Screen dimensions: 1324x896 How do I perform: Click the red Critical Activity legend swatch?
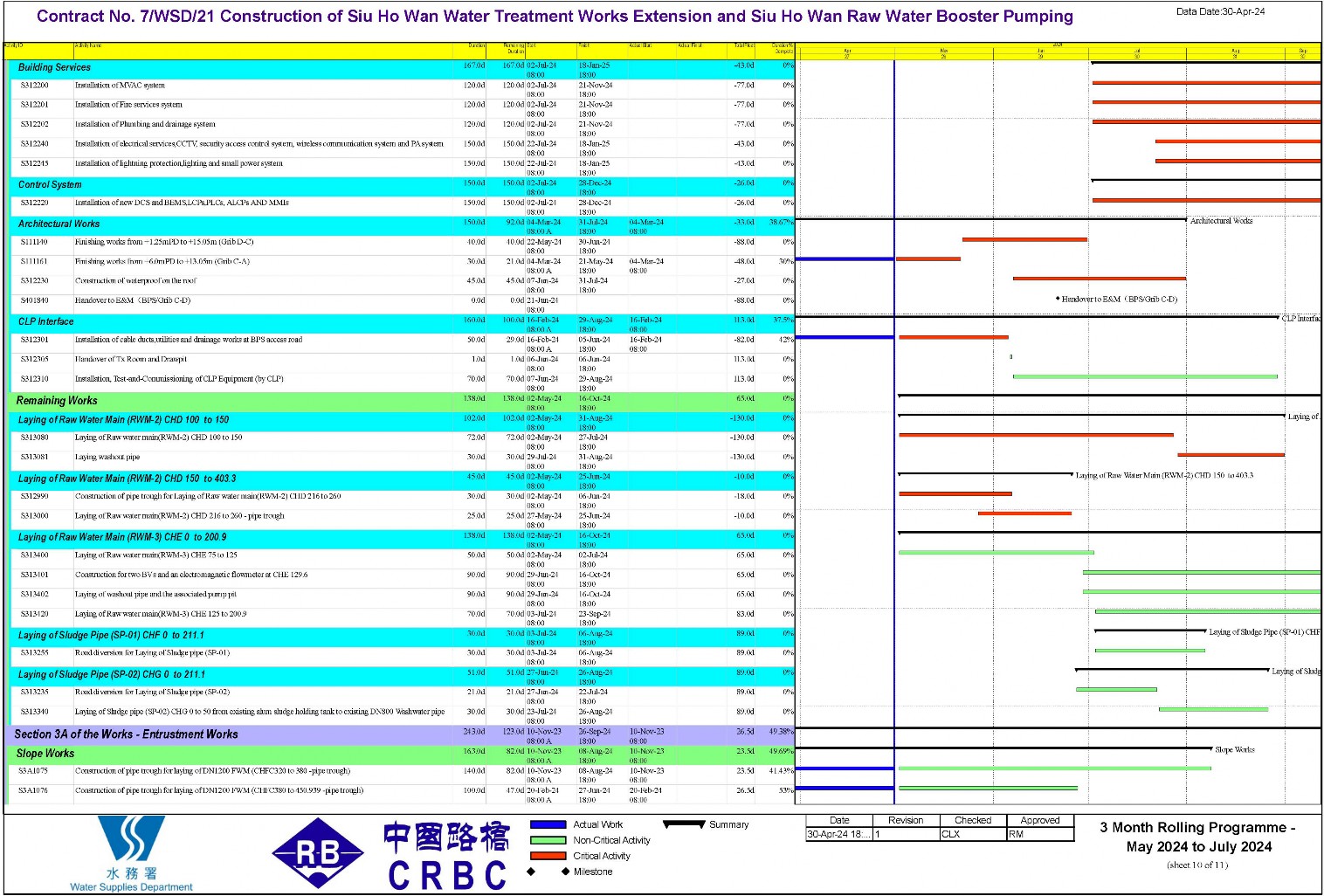[x=548, y=856]
